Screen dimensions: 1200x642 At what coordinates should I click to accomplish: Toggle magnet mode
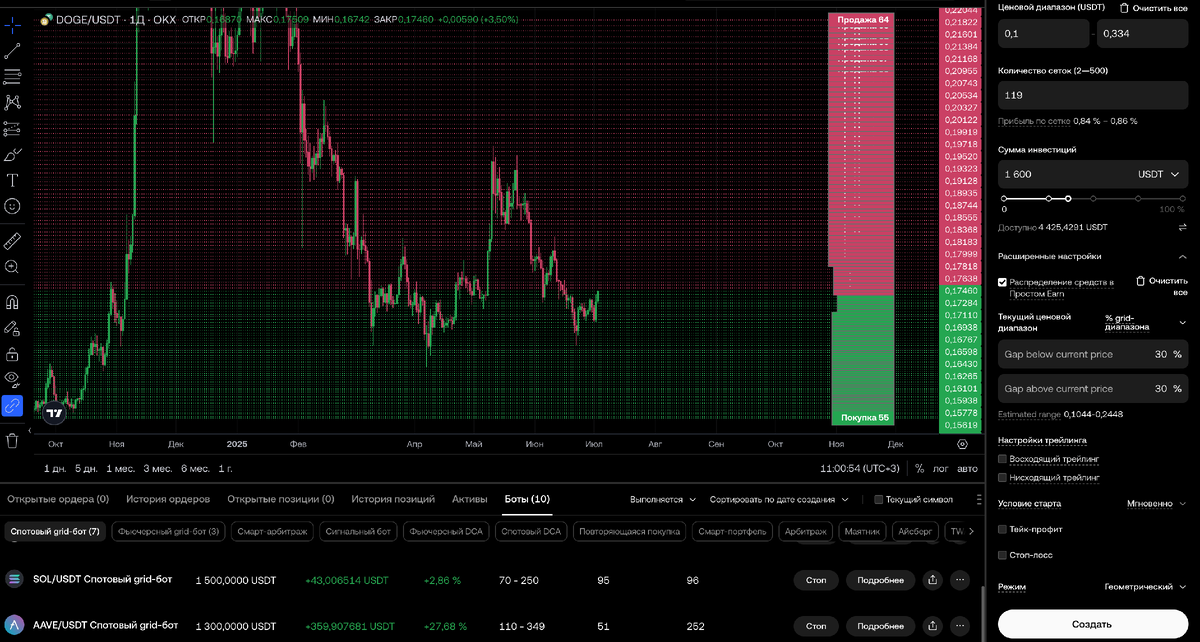[x=12, y=300]
